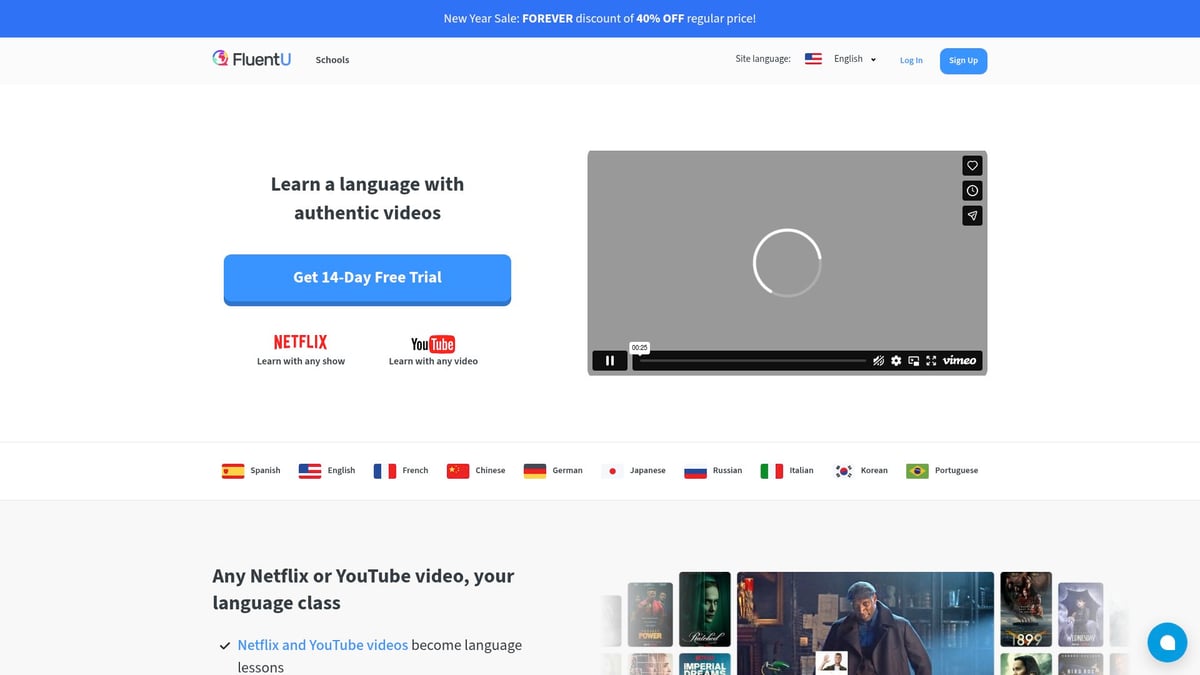Click the heart like icon on video
The image size is (1200, 675).
coord(972,166)
